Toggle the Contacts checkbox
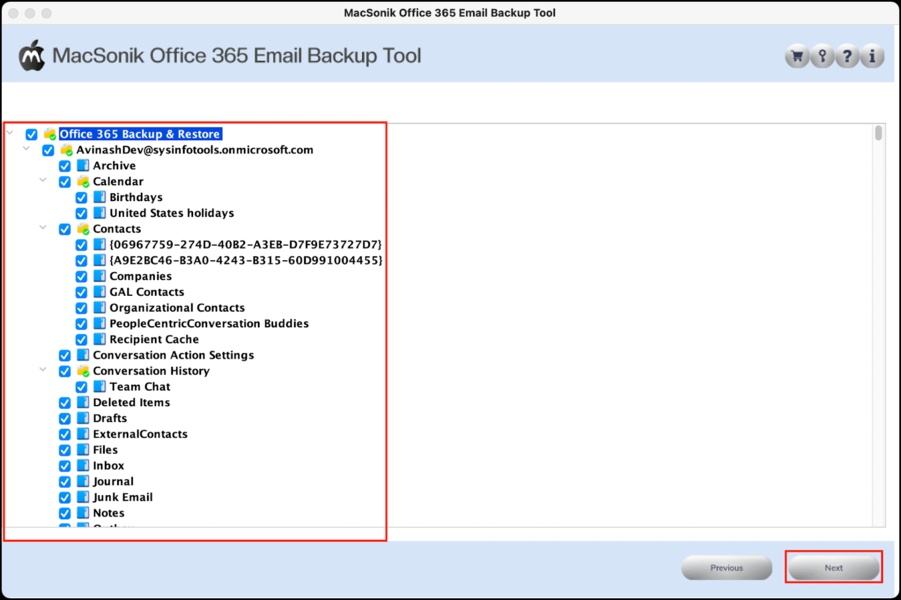Viewport: 901px width, 600px height. click(x=65, y=229)
